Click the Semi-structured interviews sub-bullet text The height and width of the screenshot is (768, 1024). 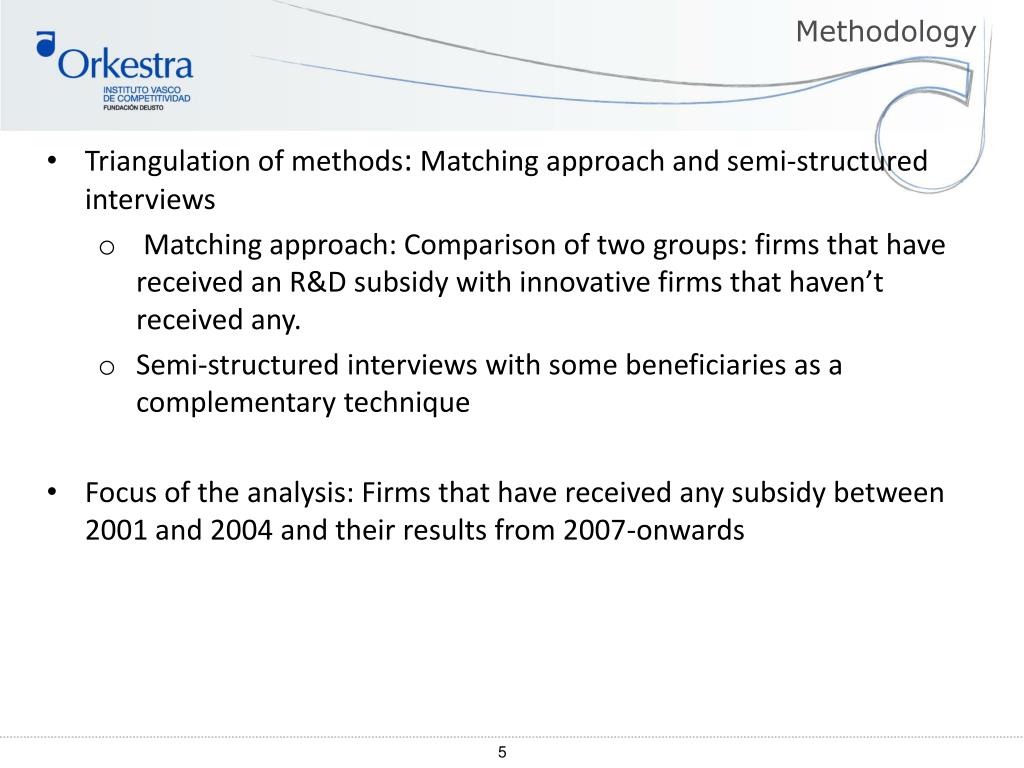tap(488, 383)
